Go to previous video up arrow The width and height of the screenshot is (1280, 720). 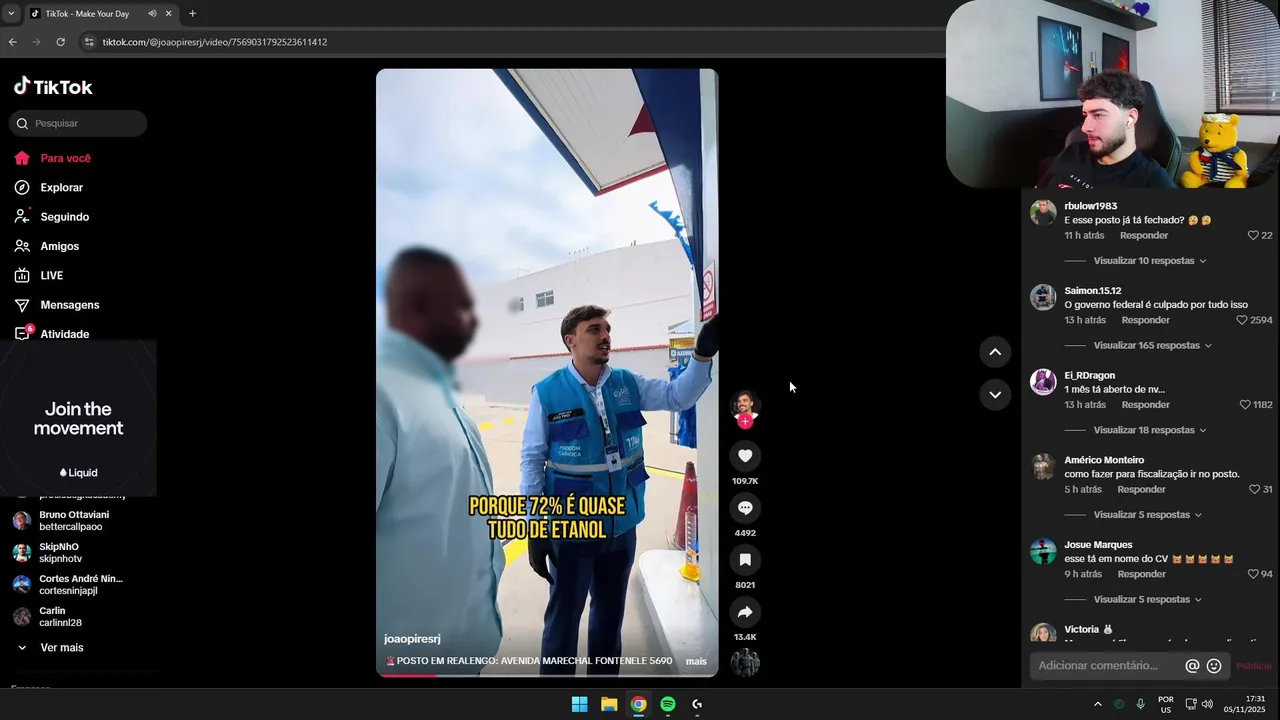pos(995,352)
